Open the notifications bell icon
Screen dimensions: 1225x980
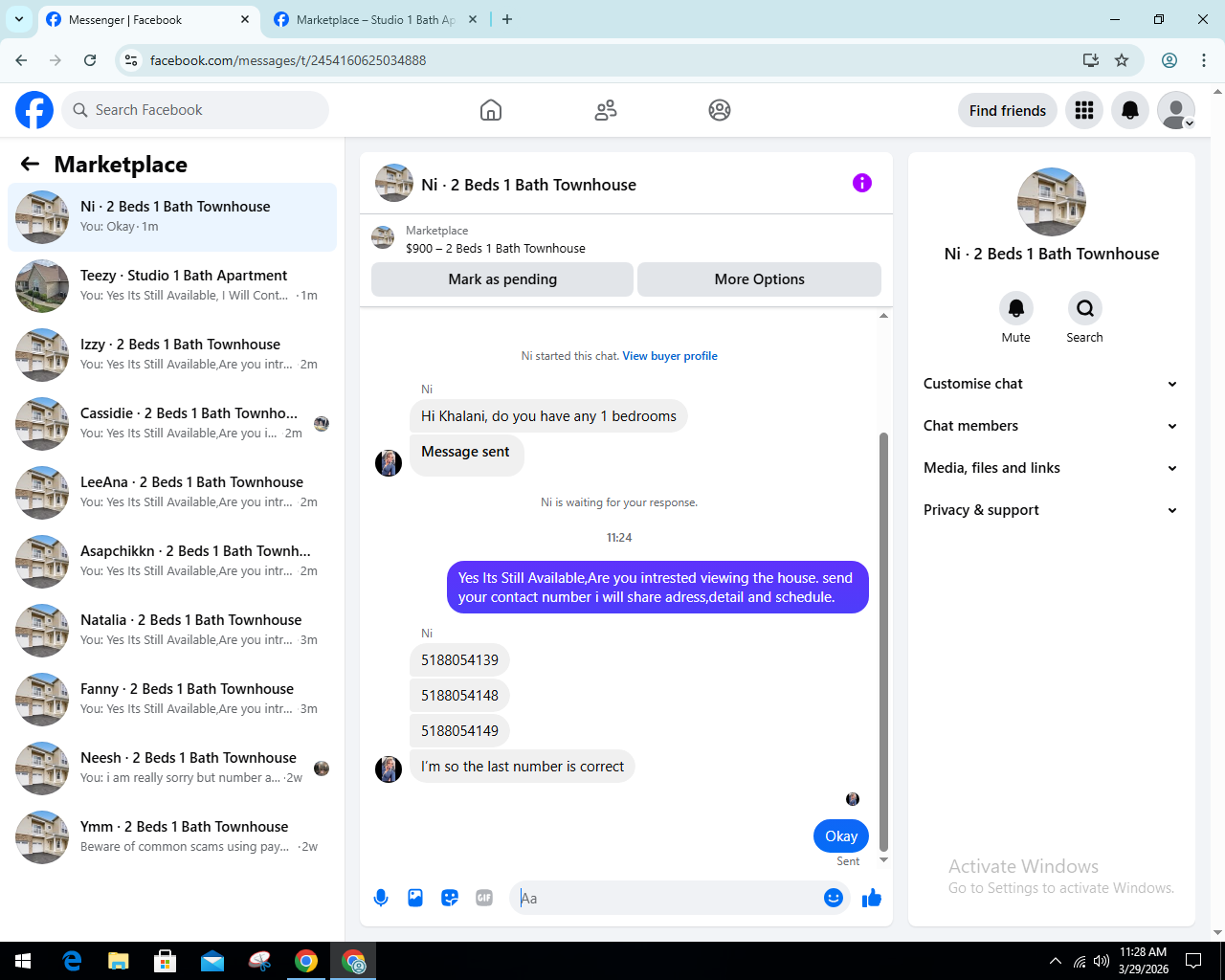(1130, 110)
